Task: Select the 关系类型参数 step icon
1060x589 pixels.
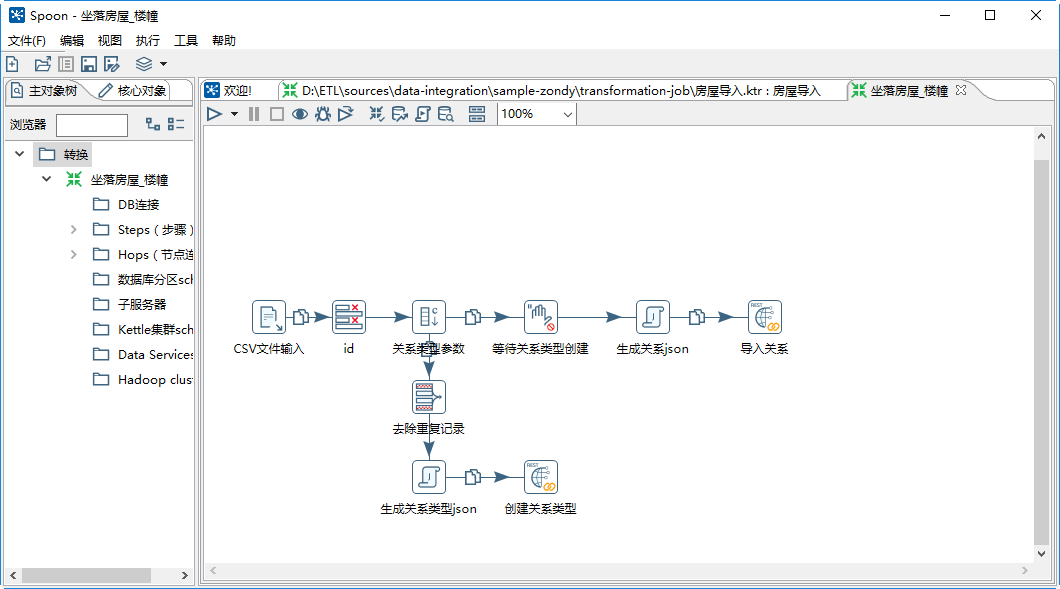Action: pos(429,317)
